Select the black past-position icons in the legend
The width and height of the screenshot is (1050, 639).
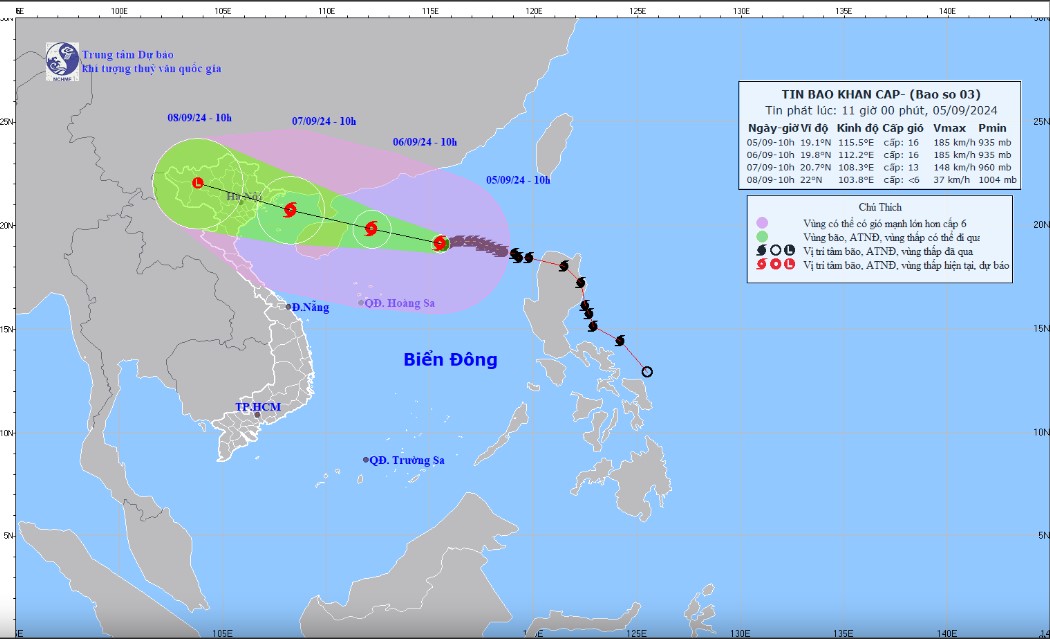774,251
